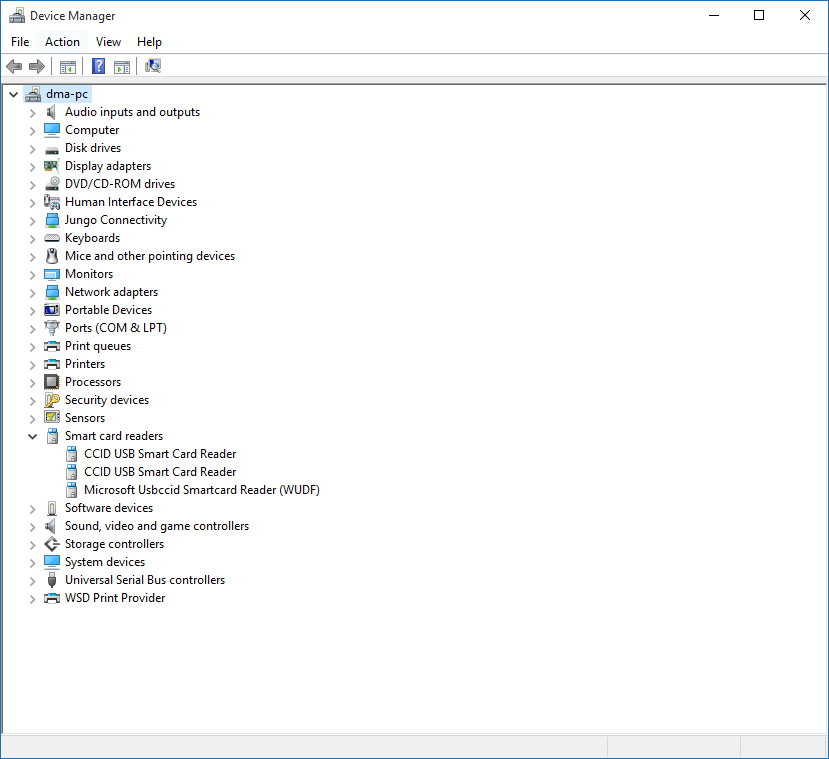Select the Monitors label
This screenshot has height=759, width=829.
click(89, 274)
